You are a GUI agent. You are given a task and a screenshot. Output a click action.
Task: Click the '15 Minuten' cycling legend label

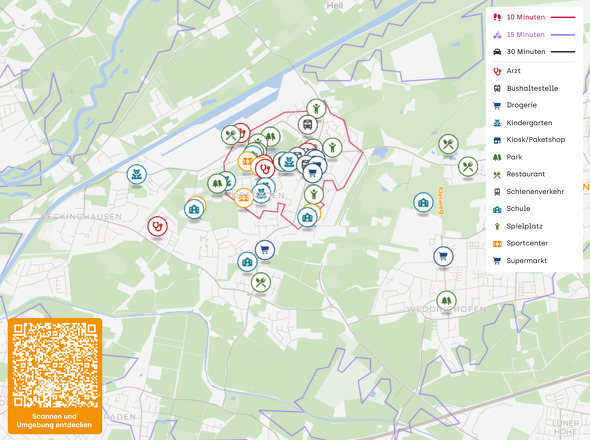tap(526, 35)
